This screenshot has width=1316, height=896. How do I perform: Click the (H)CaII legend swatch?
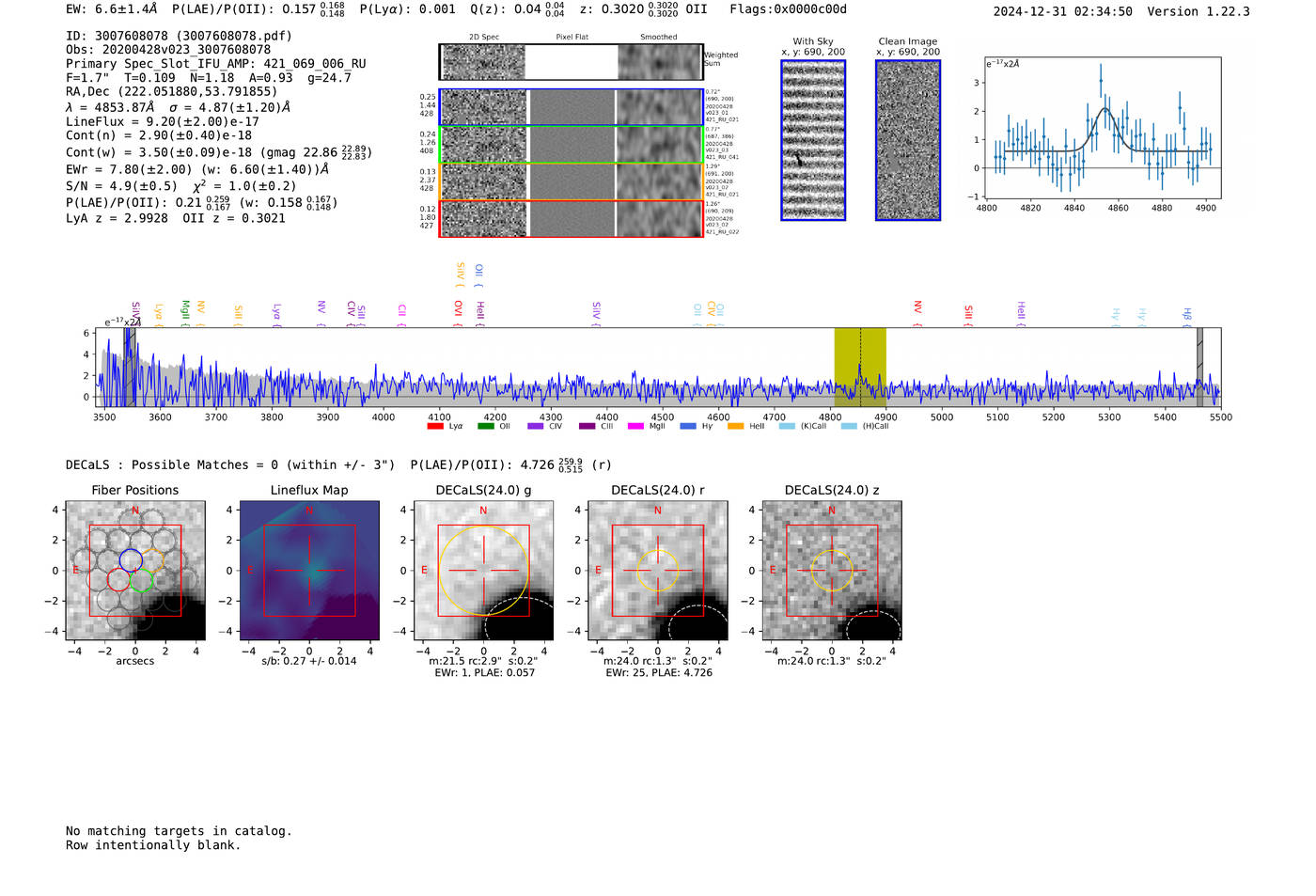click(849, 426)
